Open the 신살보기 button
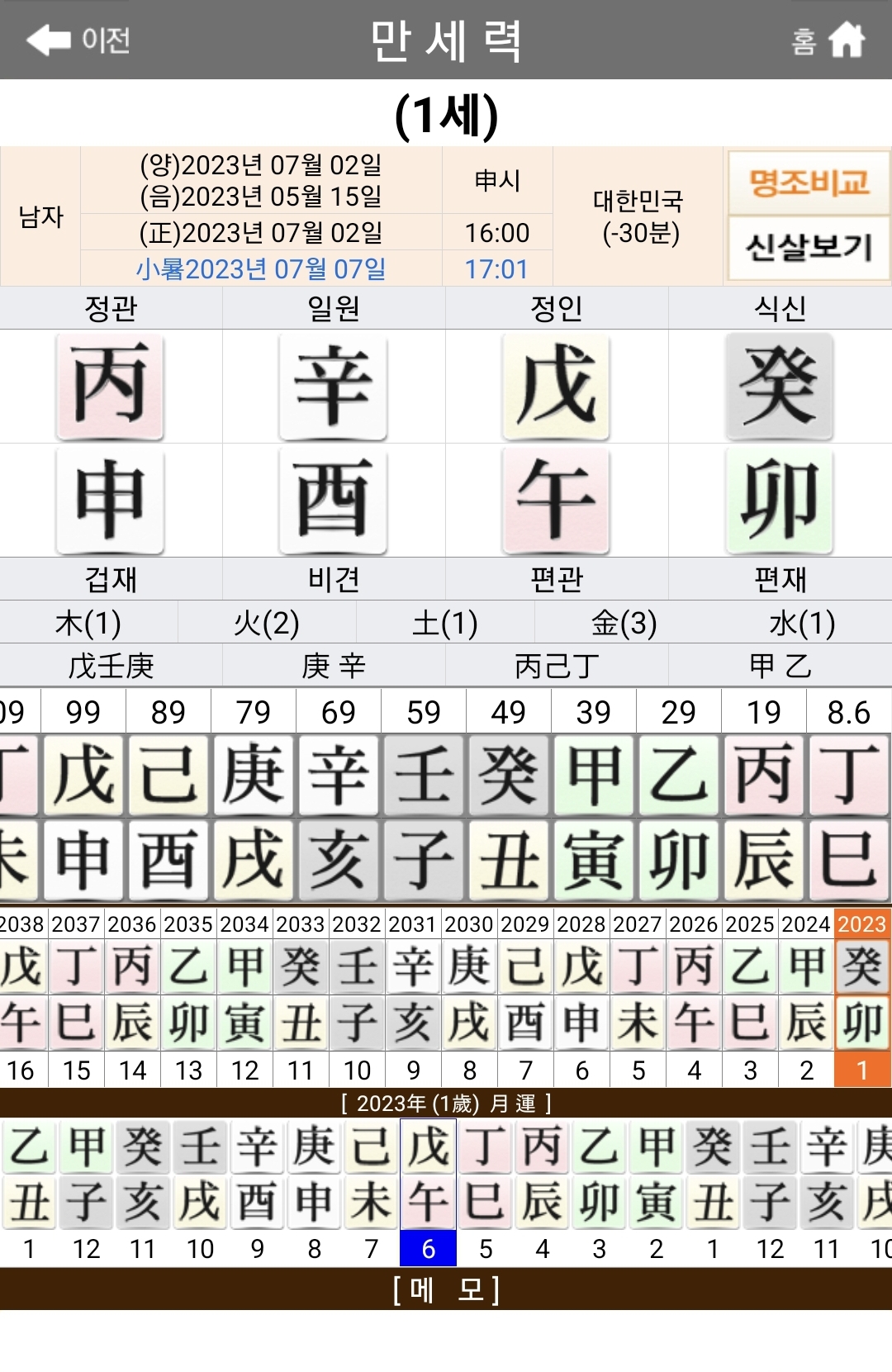 coord(809,247)
